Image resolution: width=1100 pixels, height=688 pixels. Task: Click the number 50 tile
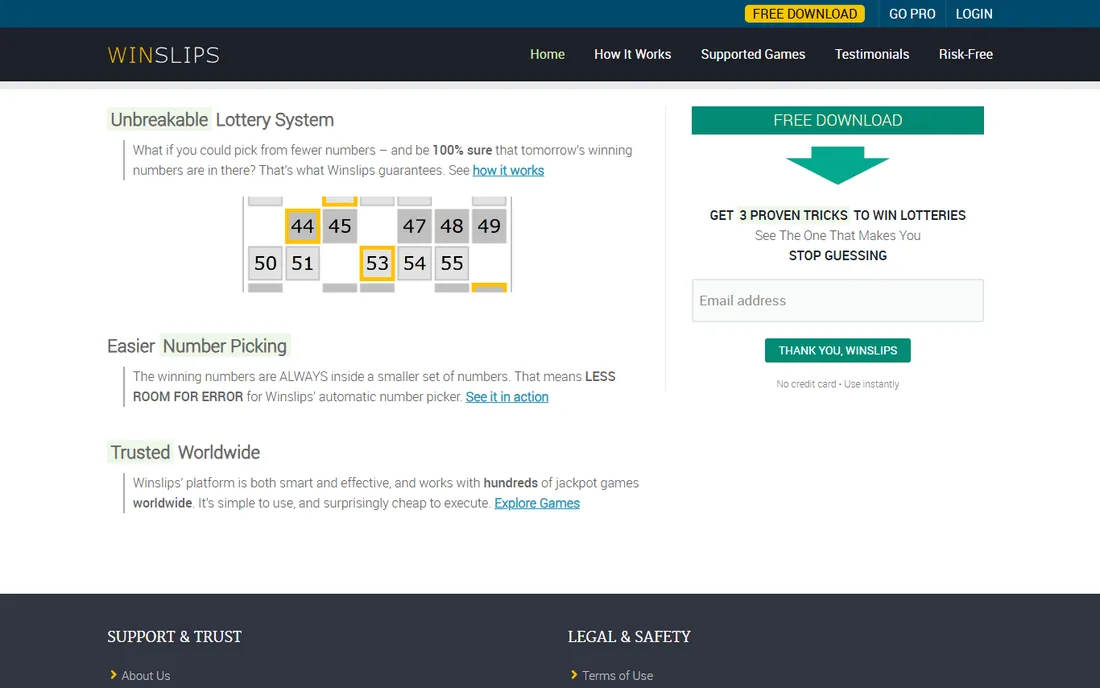point(265,263)
